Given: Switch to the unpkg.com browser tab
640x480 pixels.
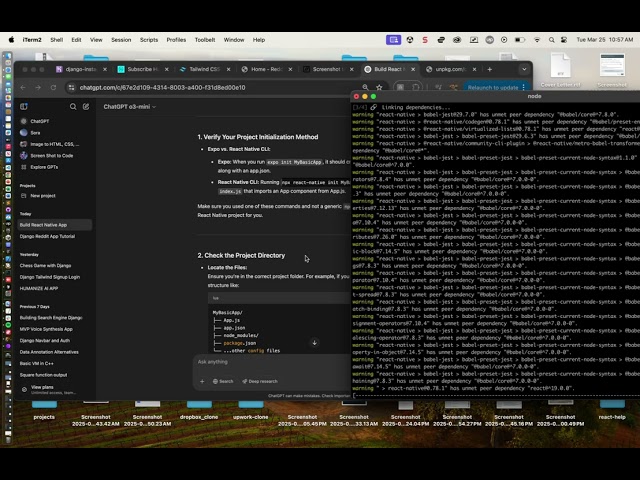Looking at the screenshot, I should click(450, 69).
